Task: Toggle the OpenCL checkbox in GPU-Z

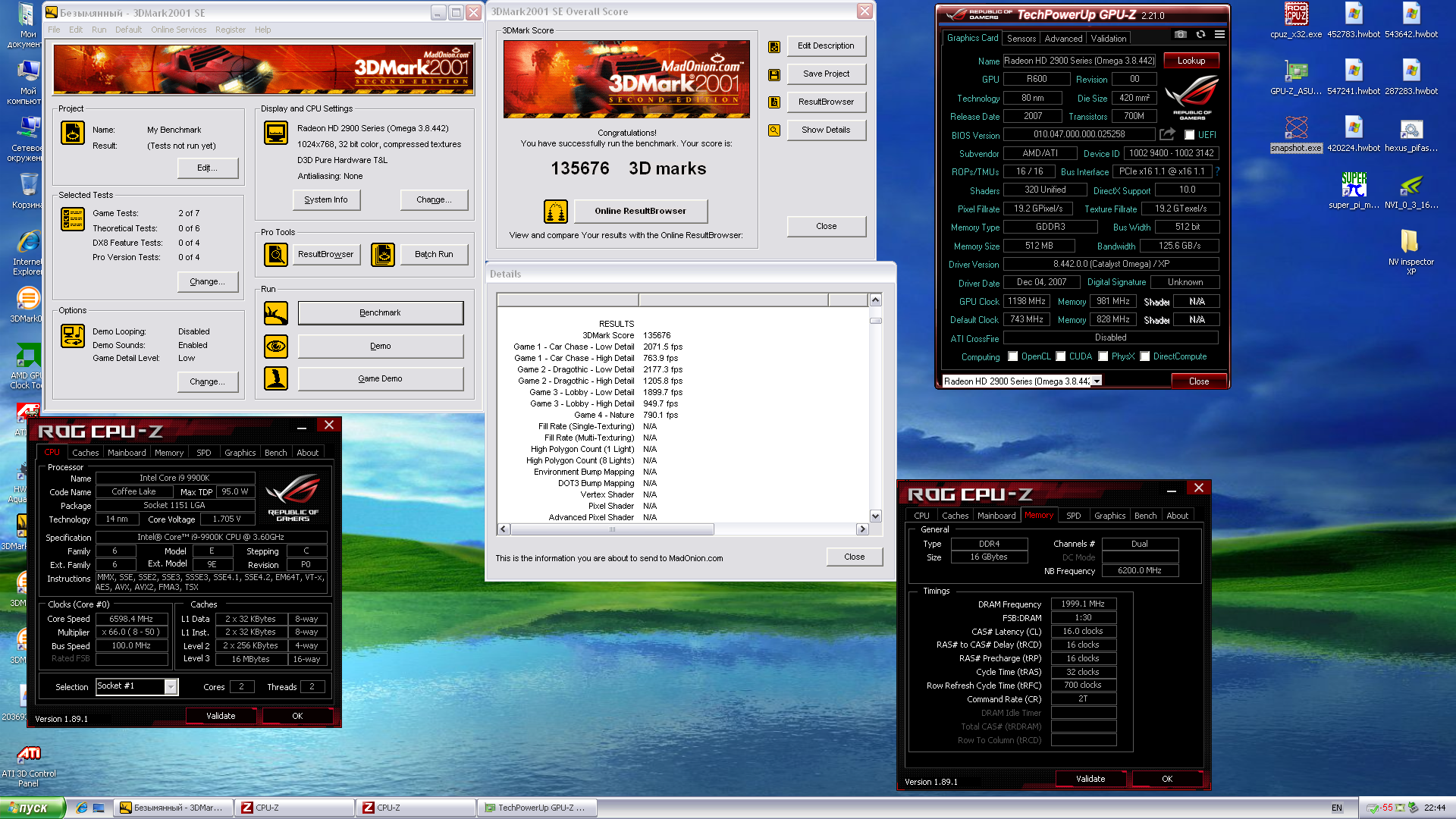Action: coord(1012,356)
